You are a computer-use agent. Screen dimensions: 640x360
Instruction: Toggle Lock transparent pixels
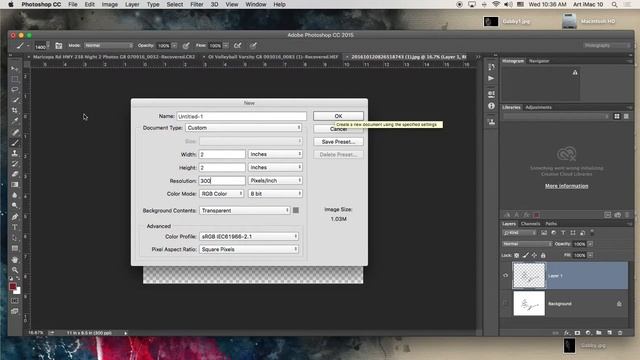516,255
